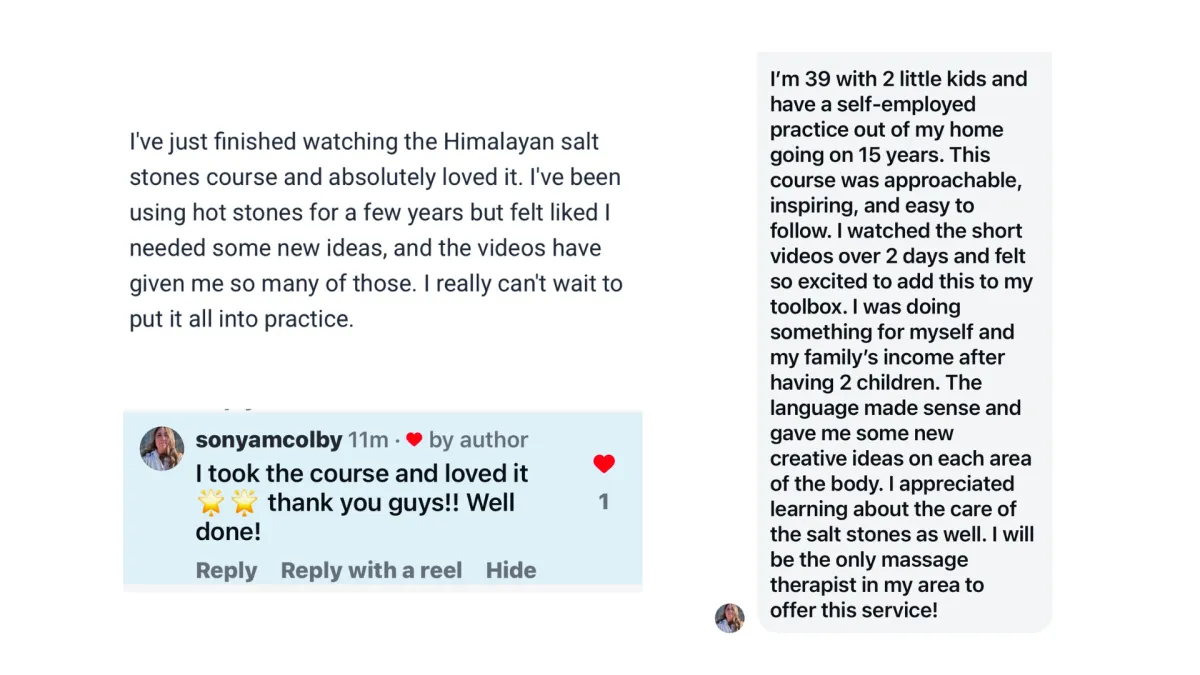Click the small avatar beside the message bubble

[729, 618]
